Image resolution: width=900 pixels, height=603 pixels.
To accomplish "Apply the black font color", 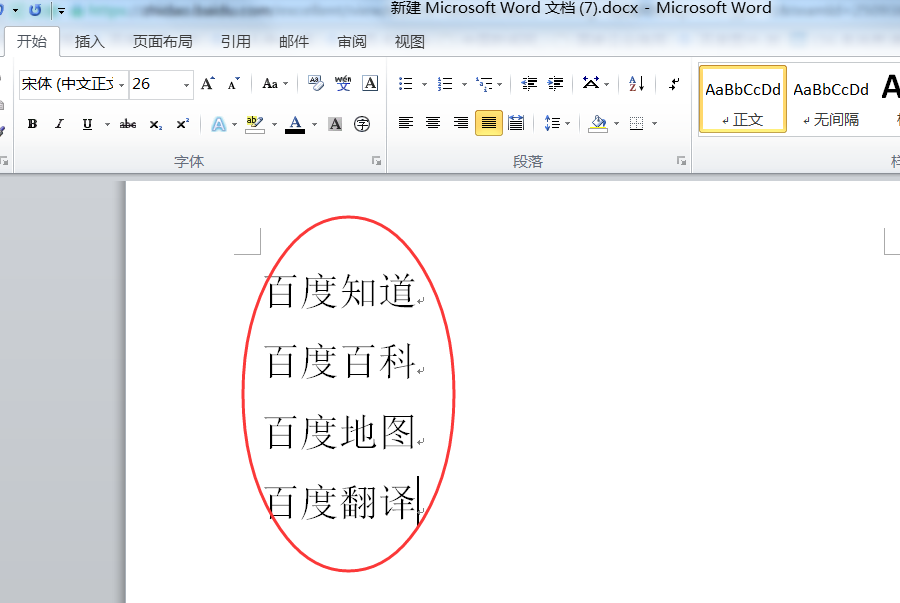I will [x=295, y=124].
